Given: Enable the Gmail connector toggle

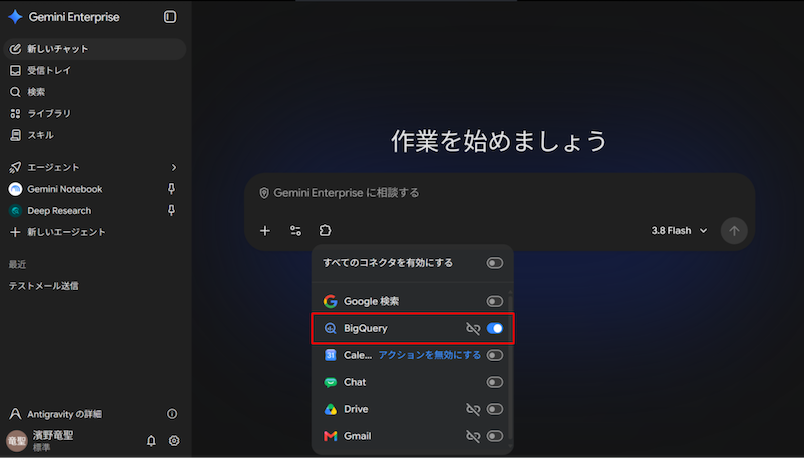Looking at the screenshot, I should click(495, 436).
